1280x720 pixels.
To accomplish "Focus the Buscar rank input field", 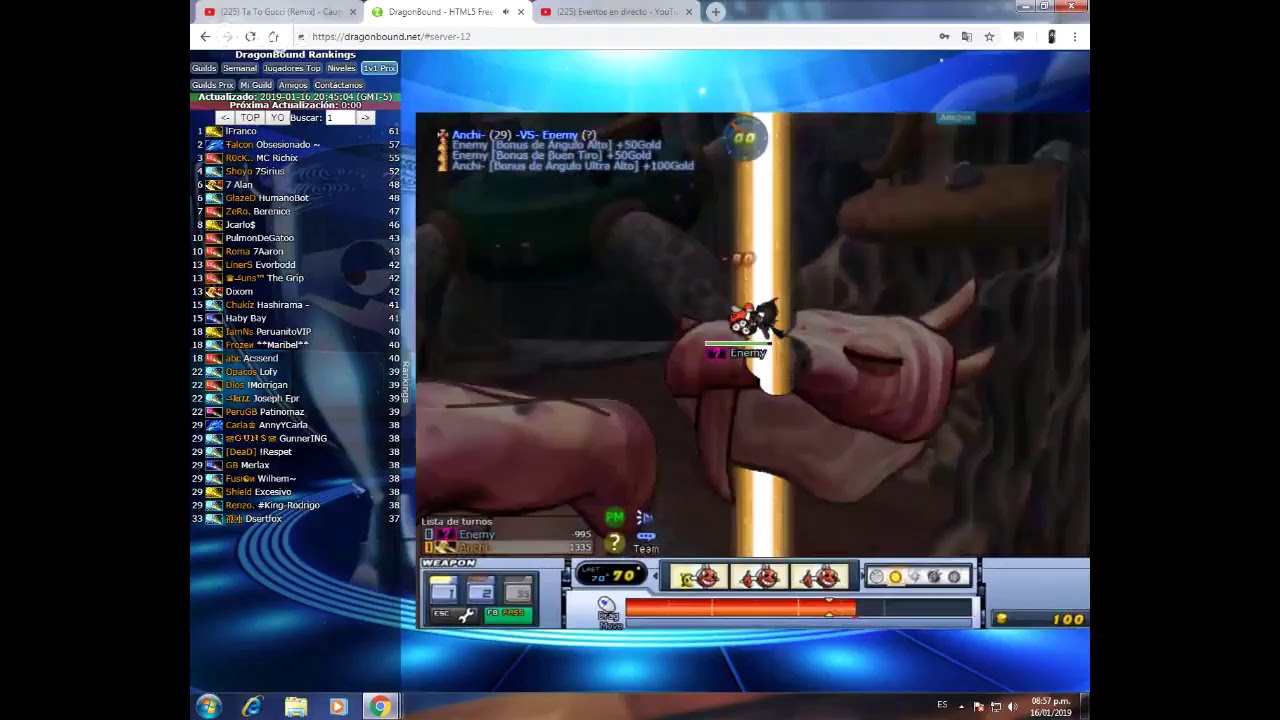I will [340, 118].
